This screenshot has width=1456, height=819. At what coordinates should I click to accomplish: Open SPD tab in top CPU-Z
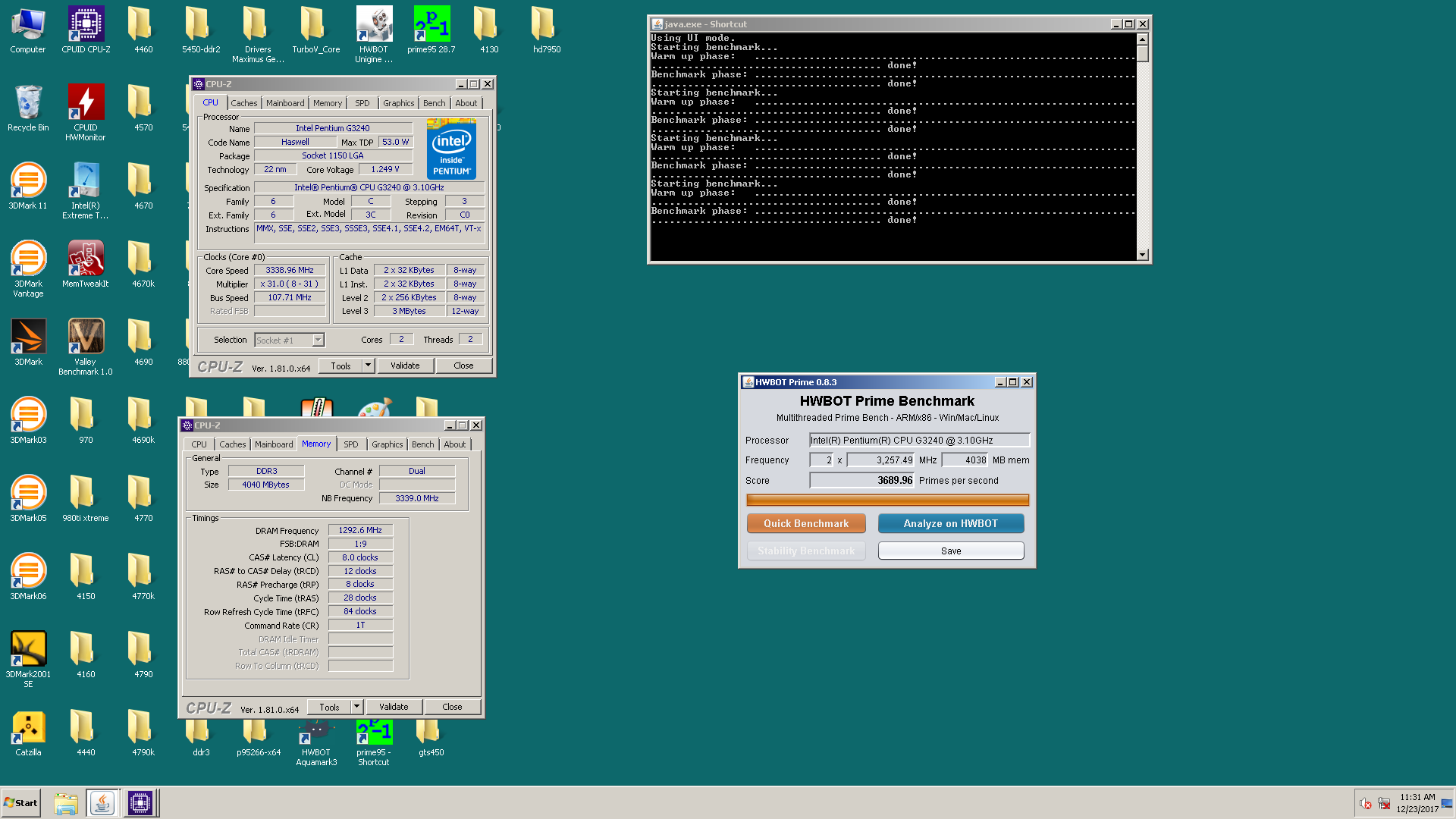tap(362, 103)
